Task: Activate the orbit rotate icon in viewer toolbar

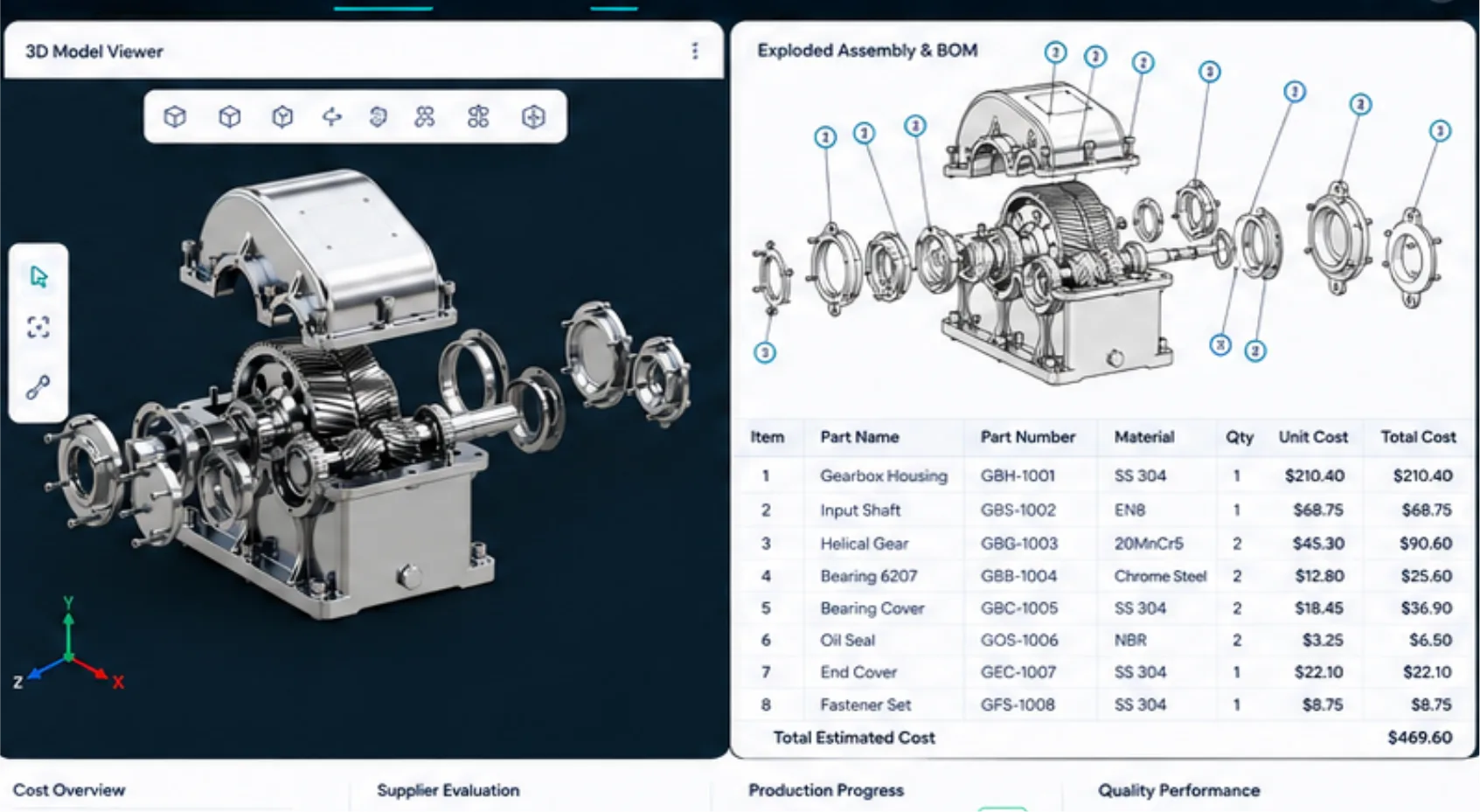Action: coord(331,116)
